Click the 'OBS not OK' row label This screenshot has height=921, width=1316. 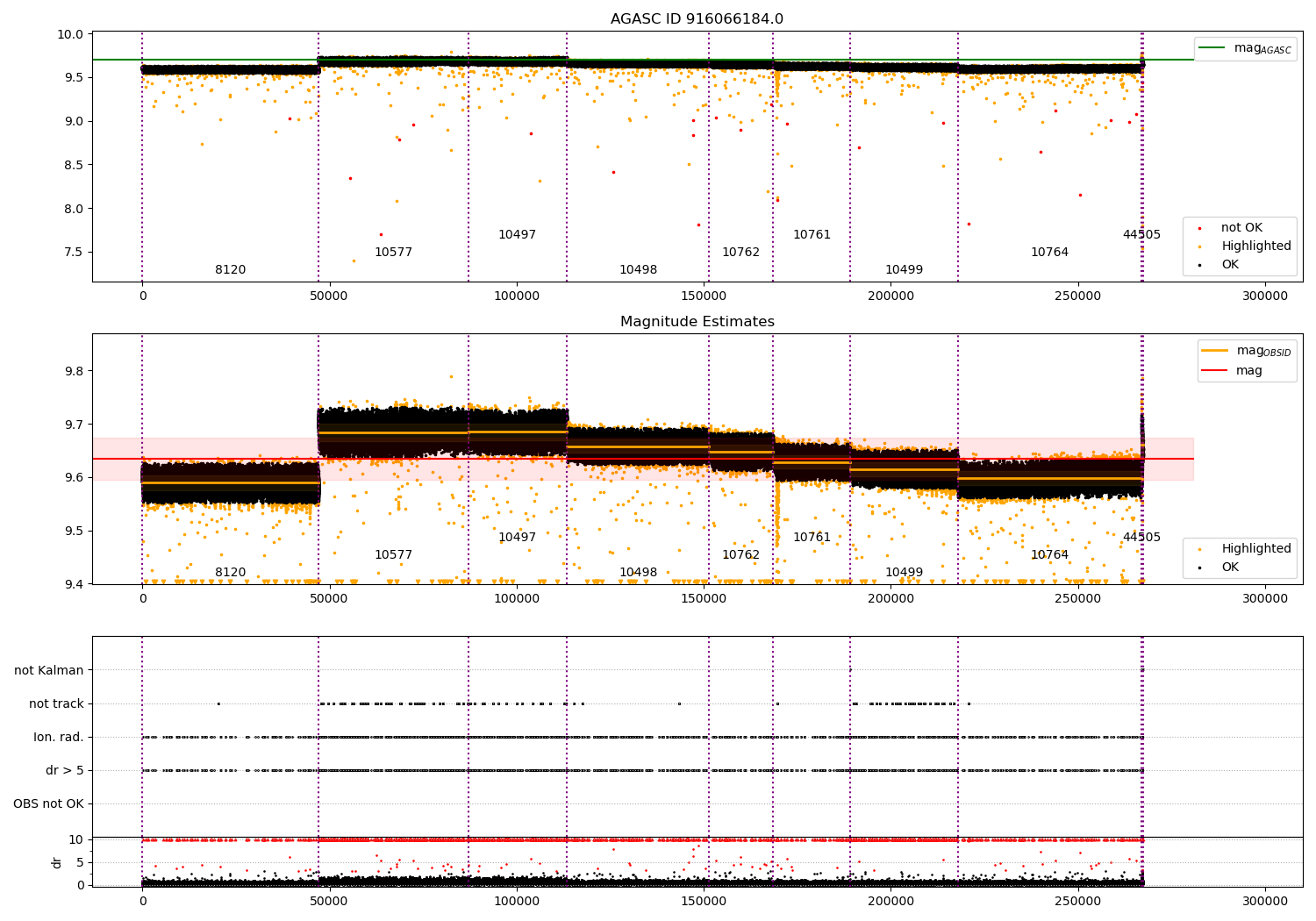pos(49,803)
